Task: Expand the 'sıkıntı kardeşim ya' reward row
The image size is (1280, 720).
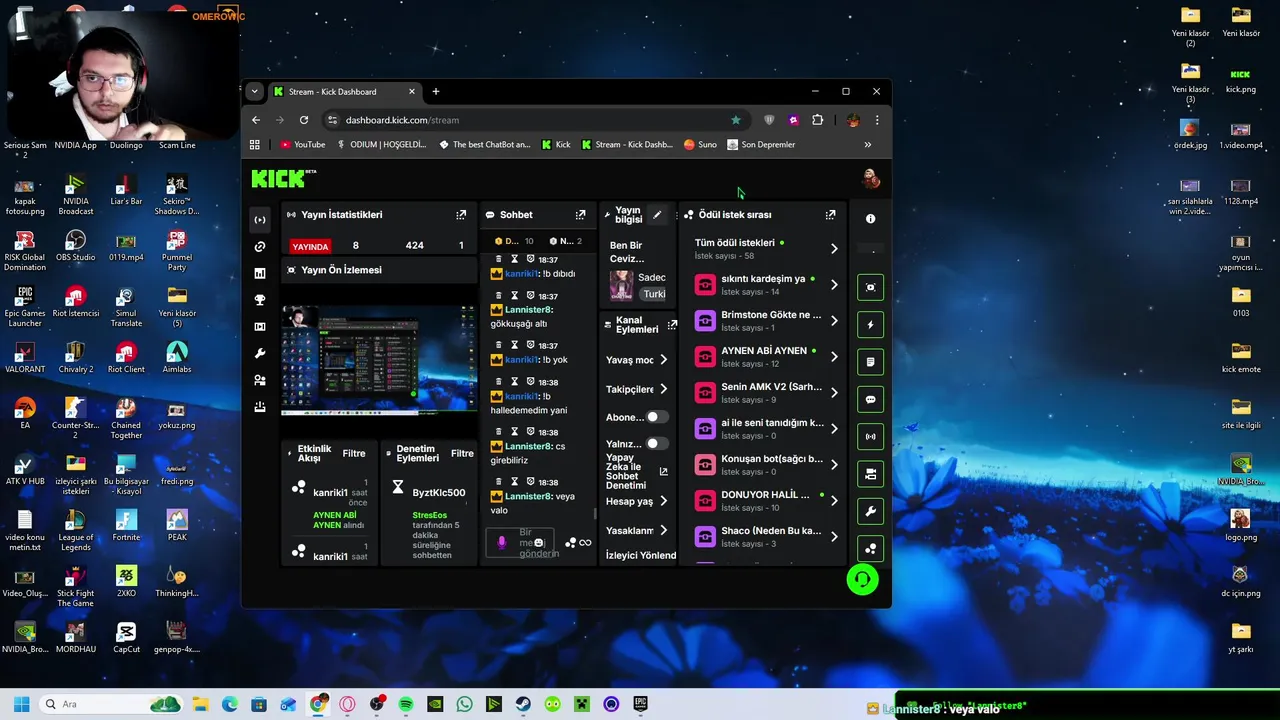Action: click(x=834, y=285)
